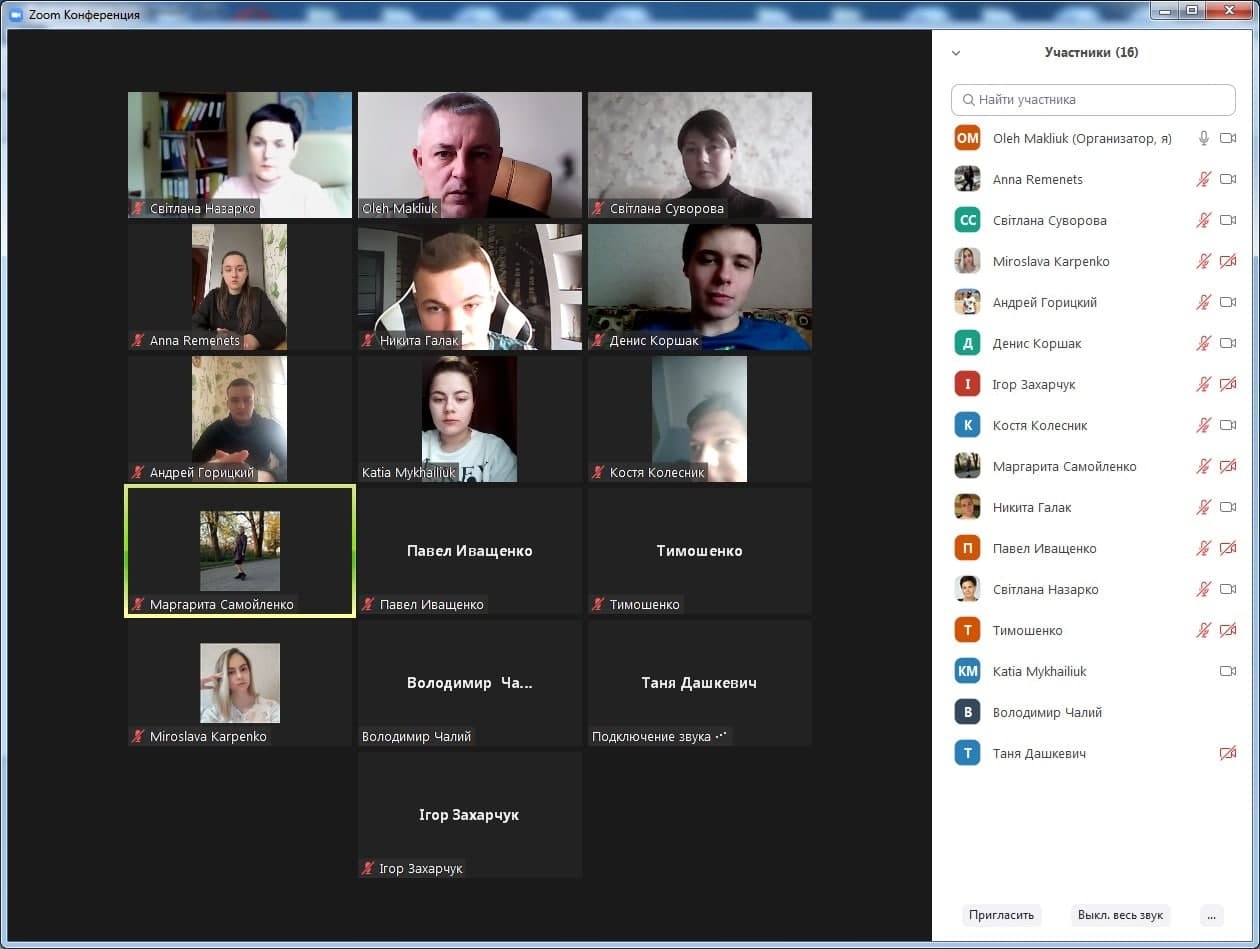Click the Пригласить button
The width and height of the screenshot is (1260, 949).
[x=1001, y=915]
